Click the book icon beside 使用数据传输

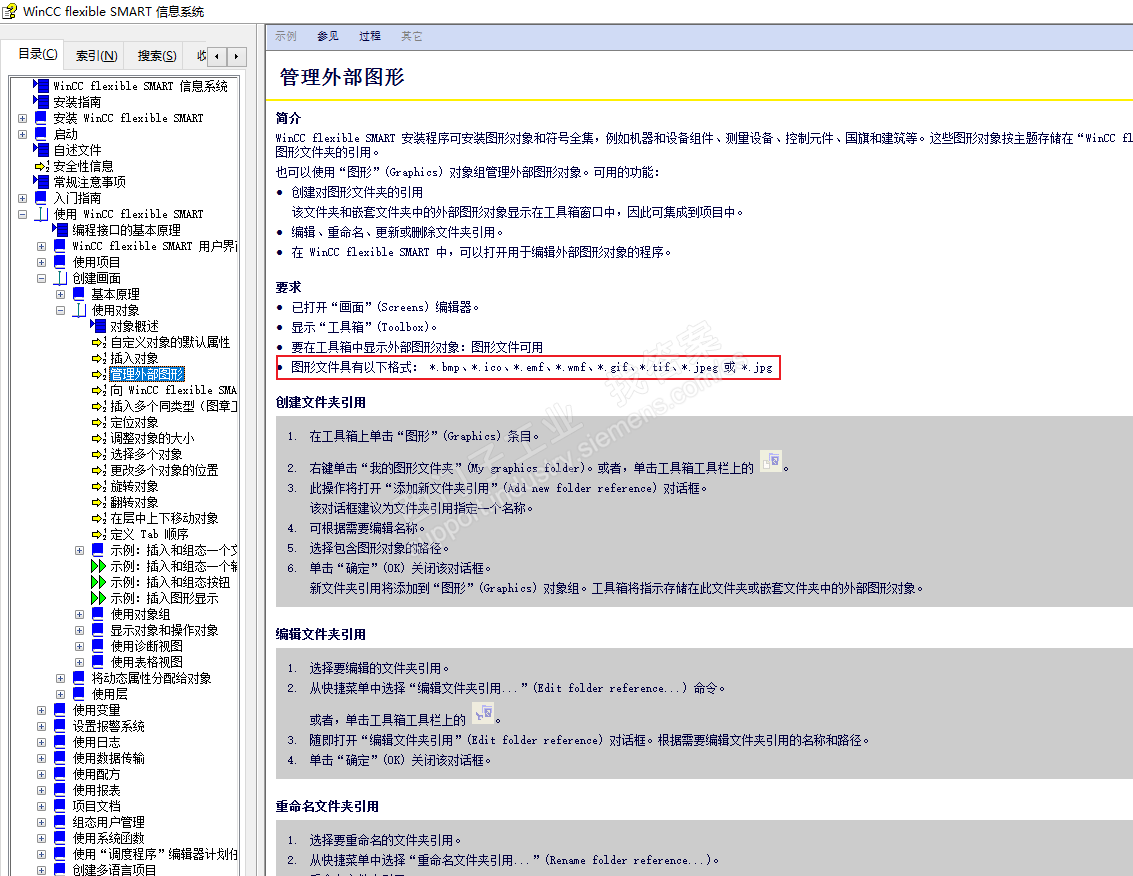60,758
